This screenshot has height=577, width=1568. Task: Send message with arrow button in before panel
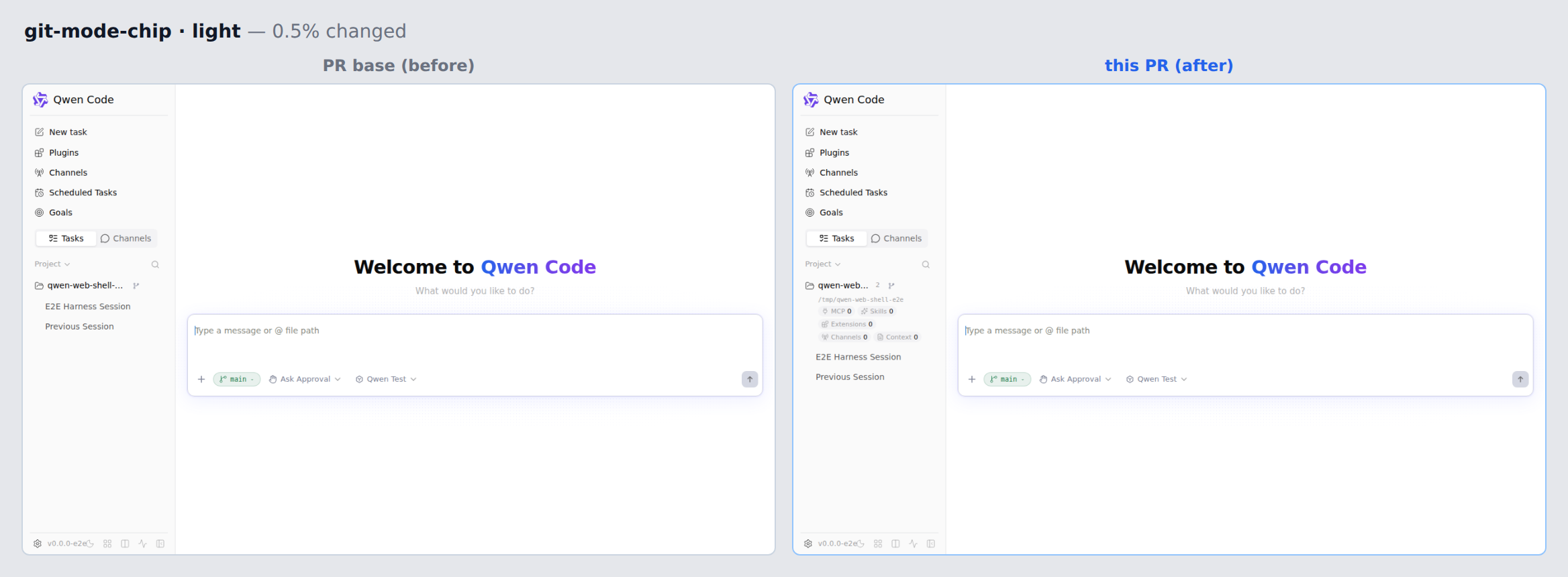pos(750,379)
